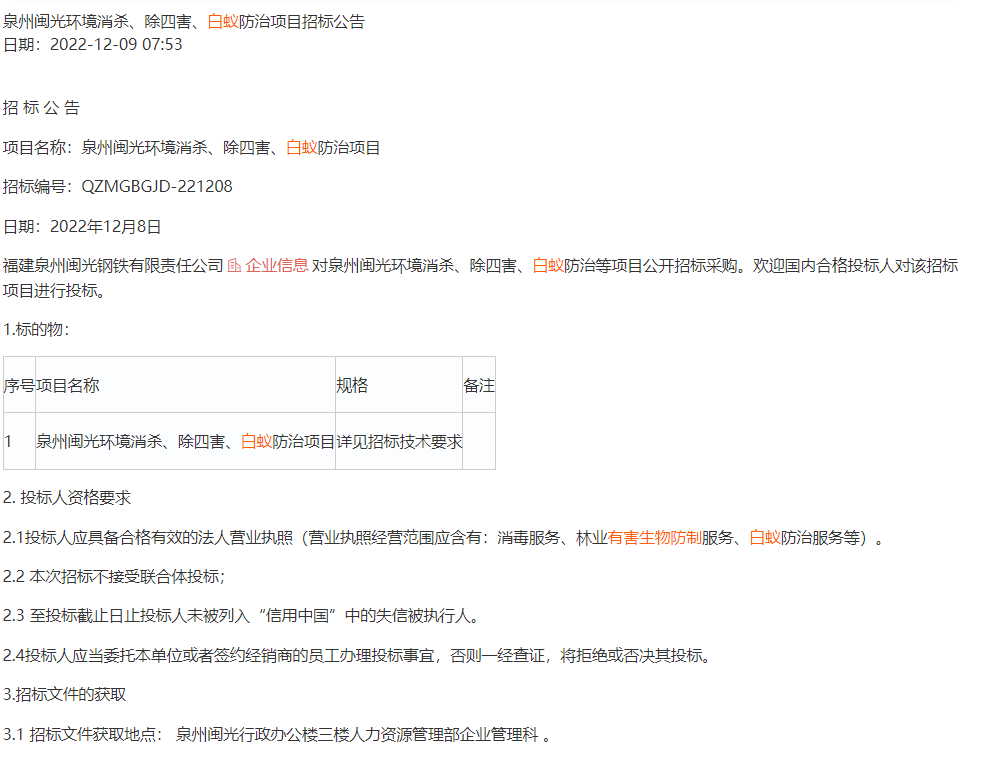Open the 有害生物防制 highlighted link
Screen dimensions: 998x759
coord(654,537)
